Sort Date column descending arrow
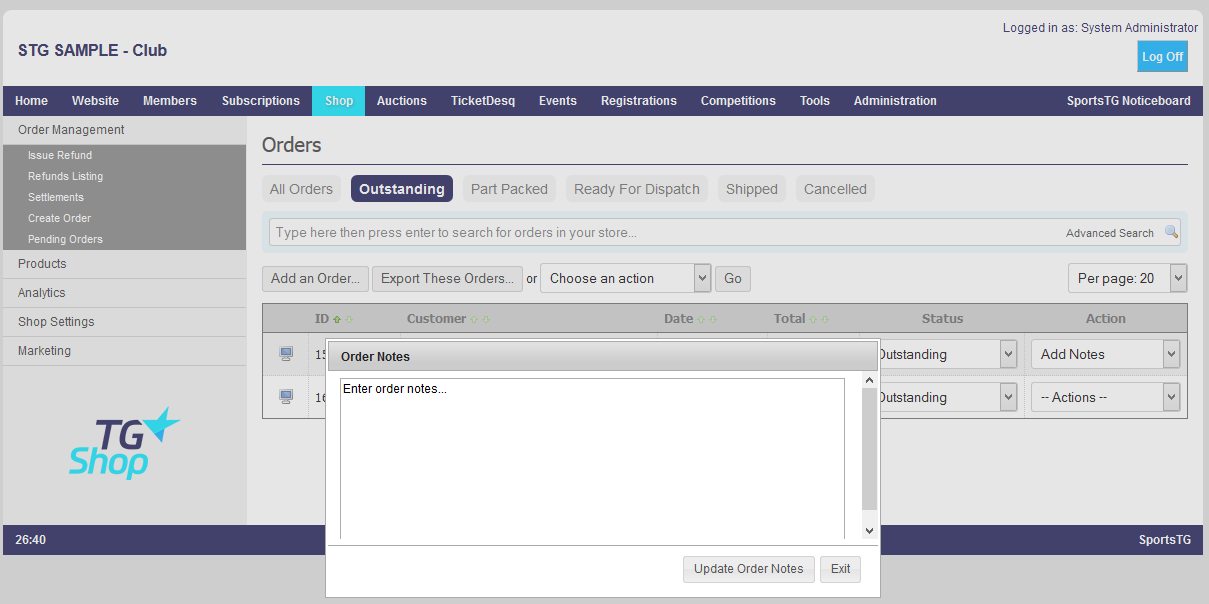Viewport: 1209px width, 604px height. (x=713, y=320)
